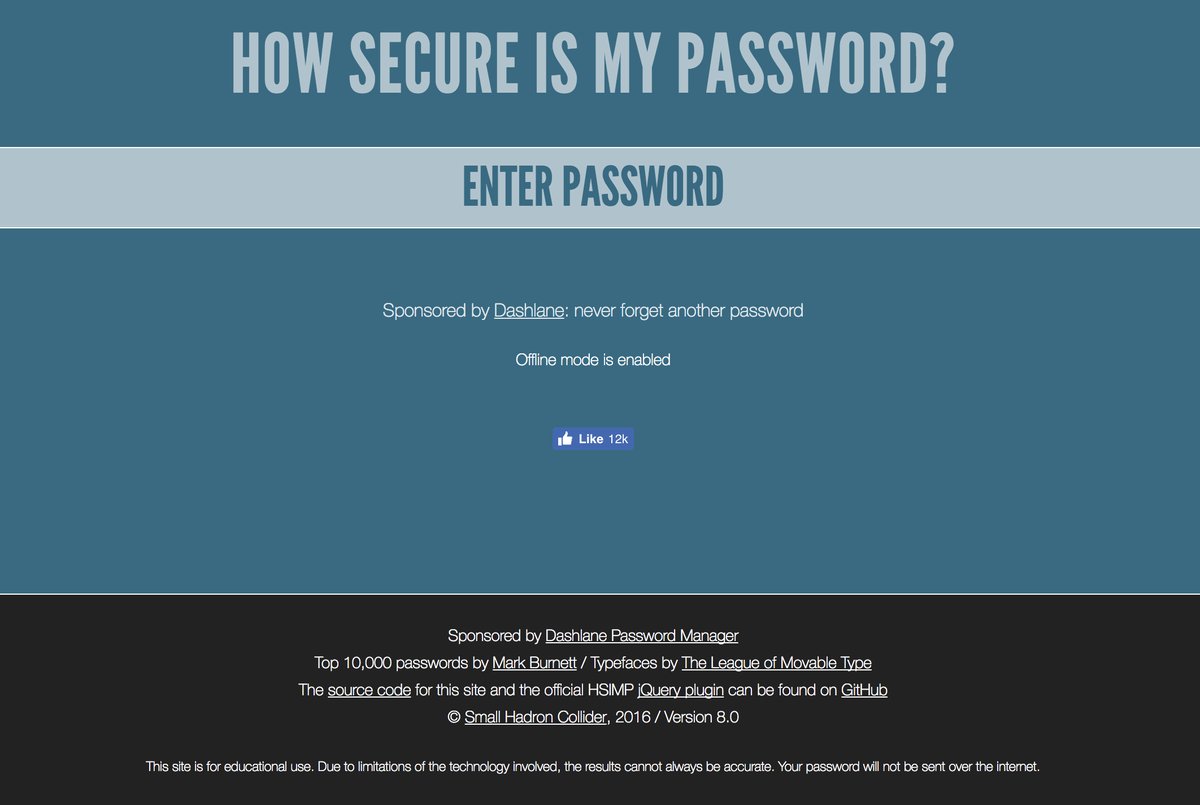Click the Offline mode is enabled message
The image size is (1200, 805).
point(593,360)
